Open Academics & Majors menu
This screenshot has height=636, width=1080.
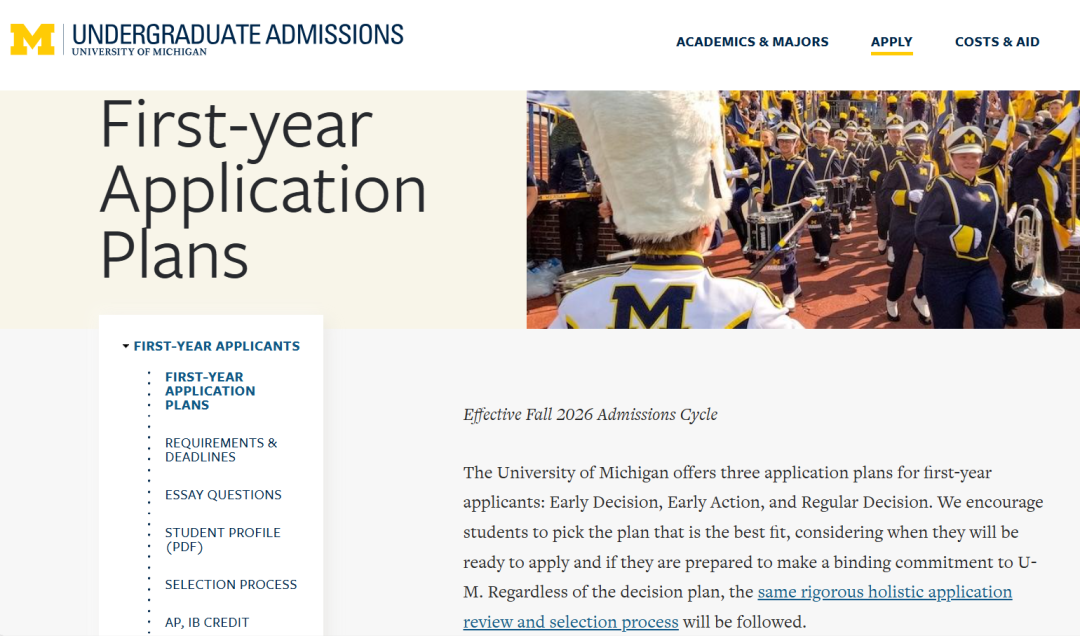click(x=752, y=42)
